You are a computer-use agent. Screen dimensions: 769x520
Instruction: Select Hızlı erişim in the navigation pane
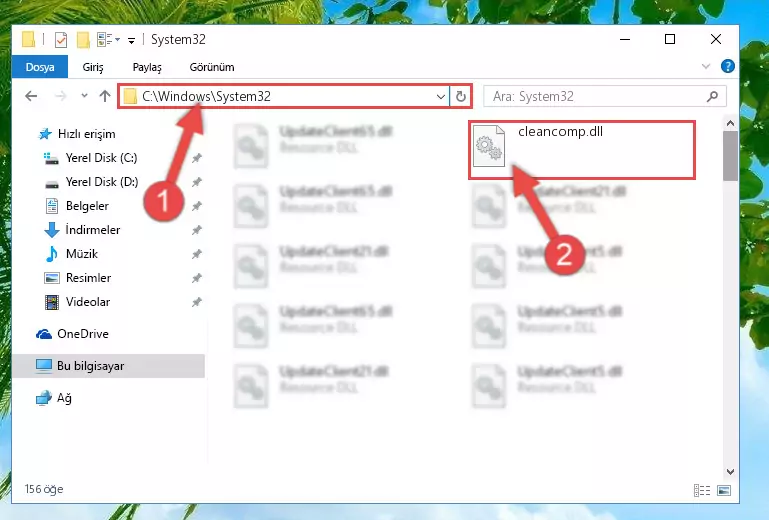pos(86,134)
